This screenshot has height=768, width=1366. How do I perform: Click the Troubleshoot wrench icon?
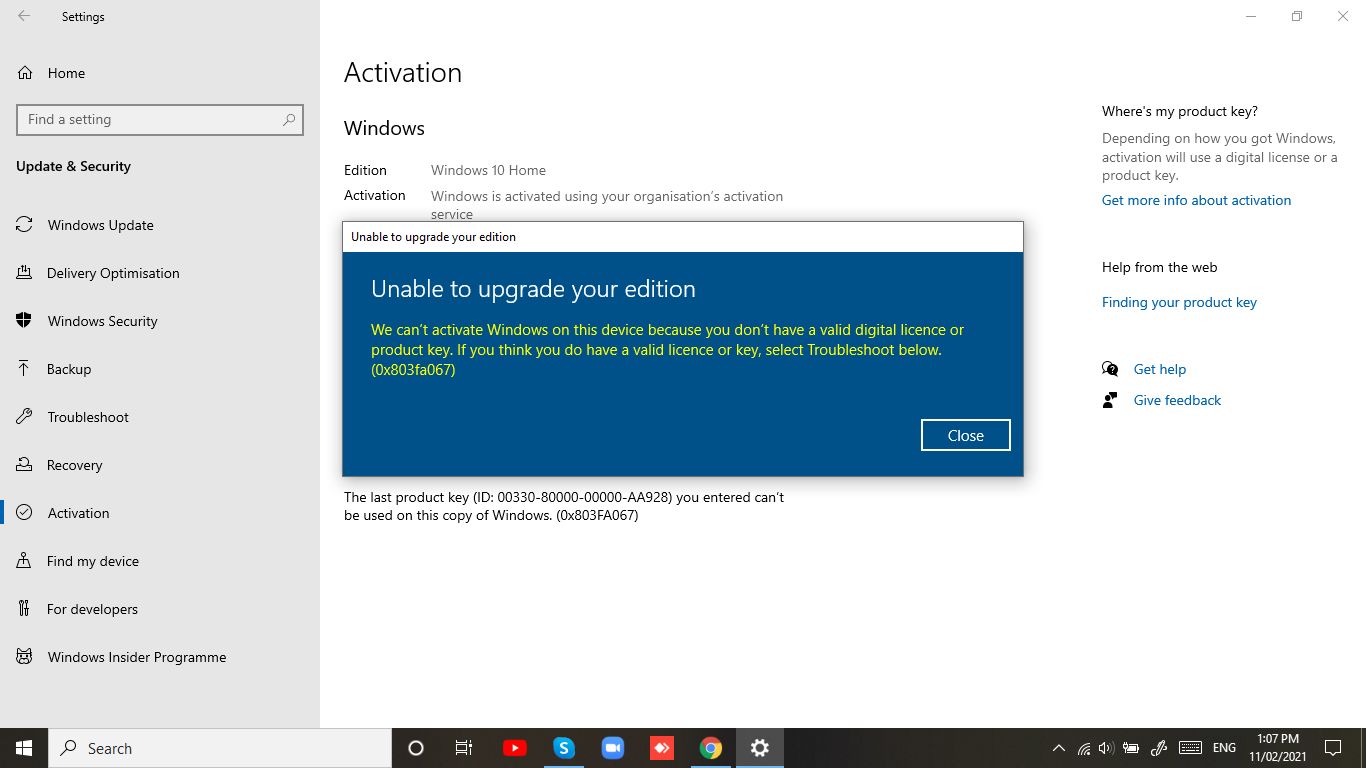pyautogui.click(x=24, y=417)
